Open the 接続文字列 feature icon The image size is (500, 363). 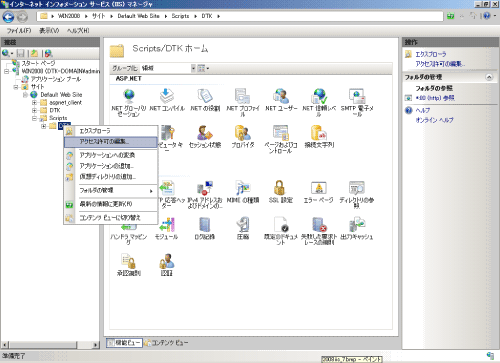coord(319,133)
